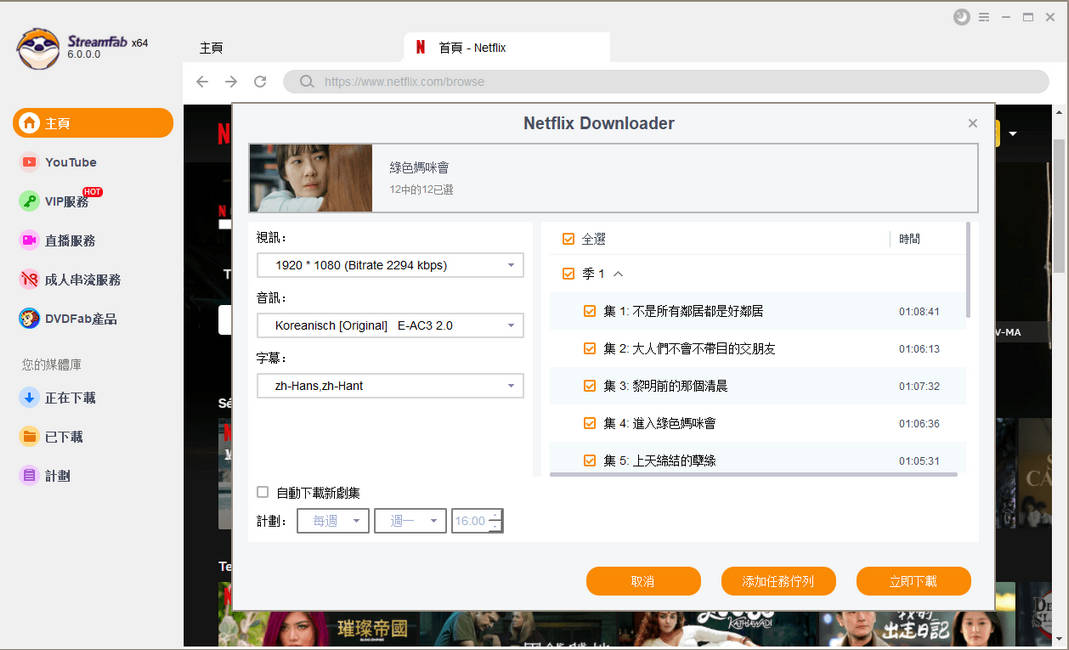1069x650 pixels.
Task: Open the video resolution dropdown
Action: tap(390, 265)
